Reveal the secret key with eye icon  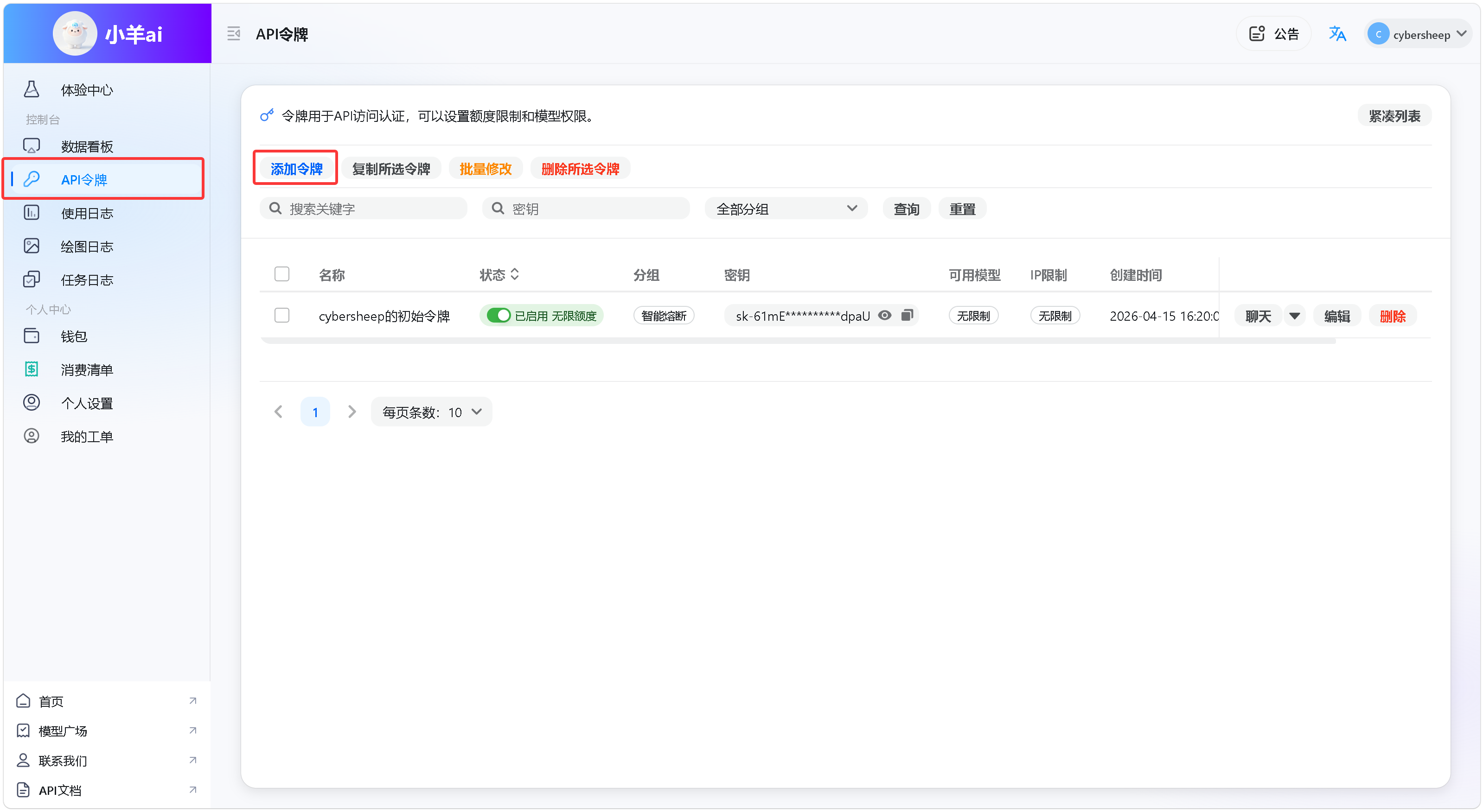884,315
